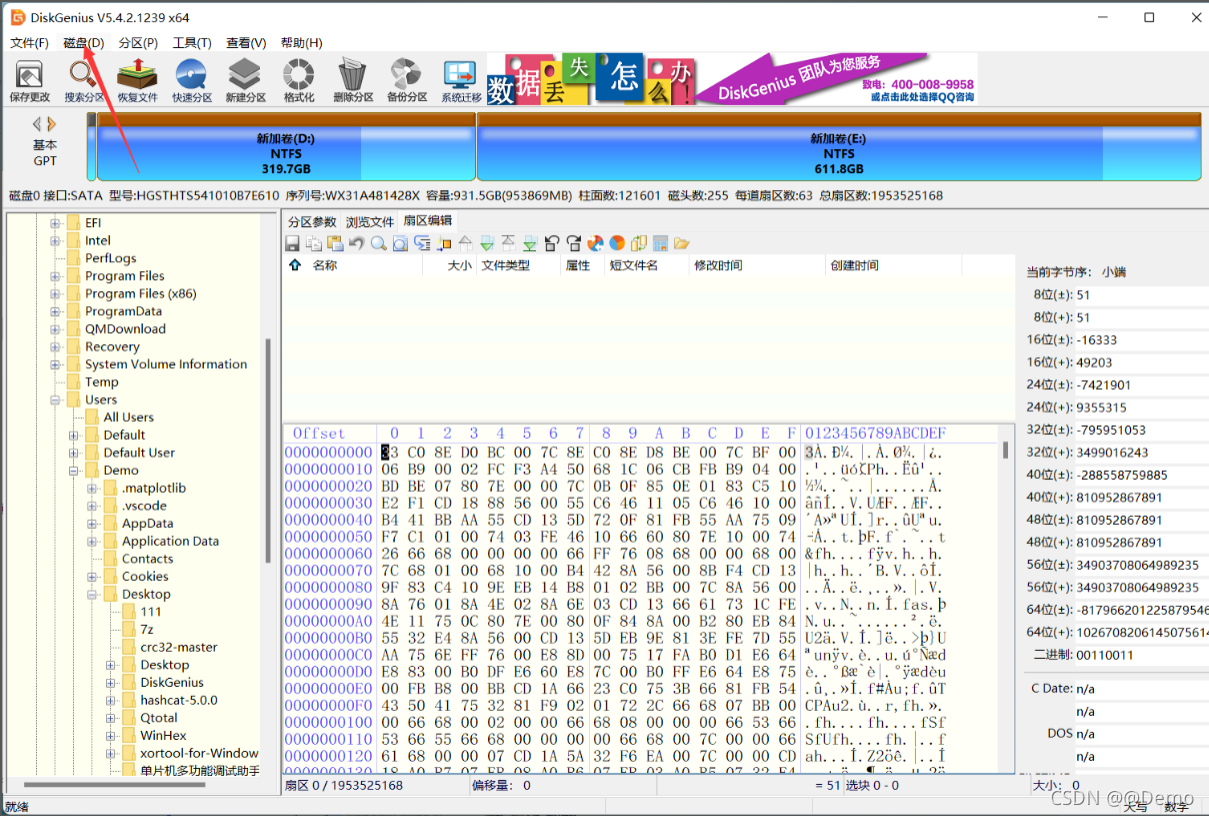The width and height of the screenshot is (1209, 816).
Task: Expand the hashcat-5.0.0 folder node
Action: coord(111,700)
